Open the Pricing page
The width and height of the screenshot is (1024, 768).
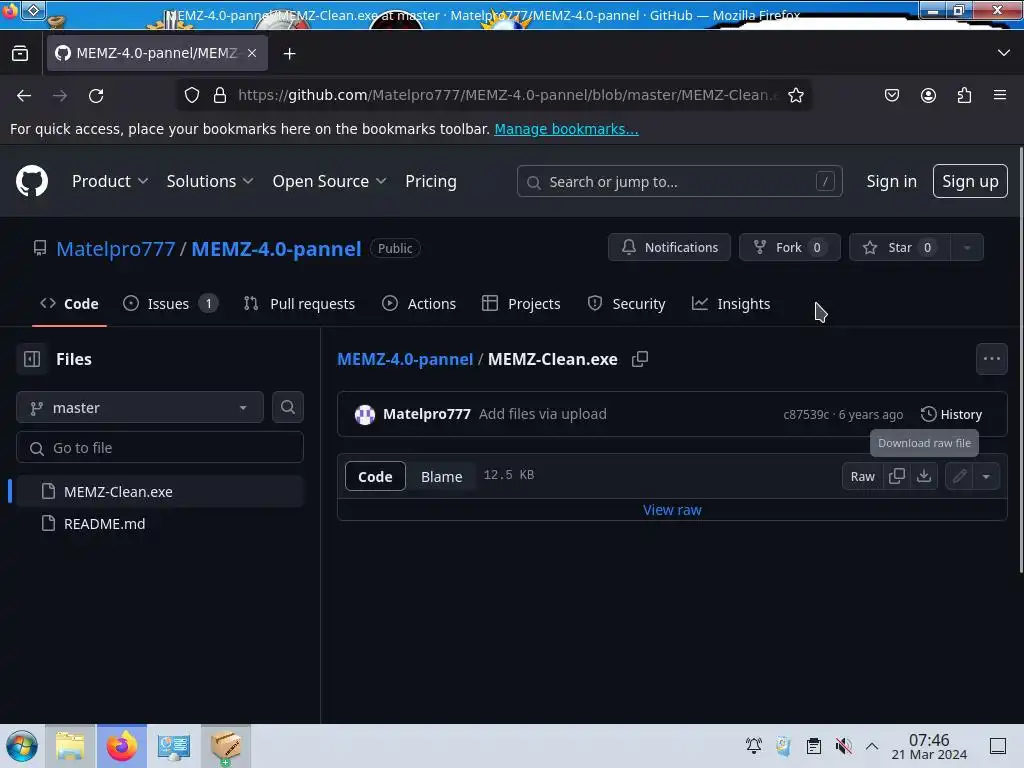tap(430, 181)
